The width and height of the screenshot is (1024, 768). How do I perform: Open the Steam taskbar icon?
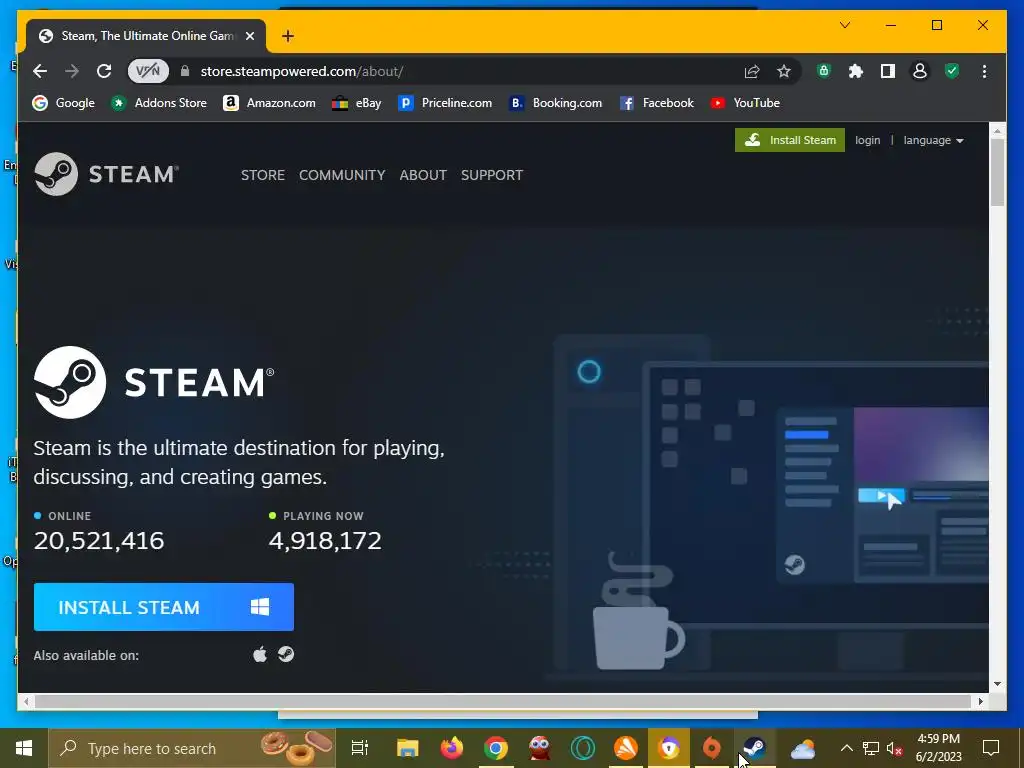pyautogui.click(x=754, y=748)
